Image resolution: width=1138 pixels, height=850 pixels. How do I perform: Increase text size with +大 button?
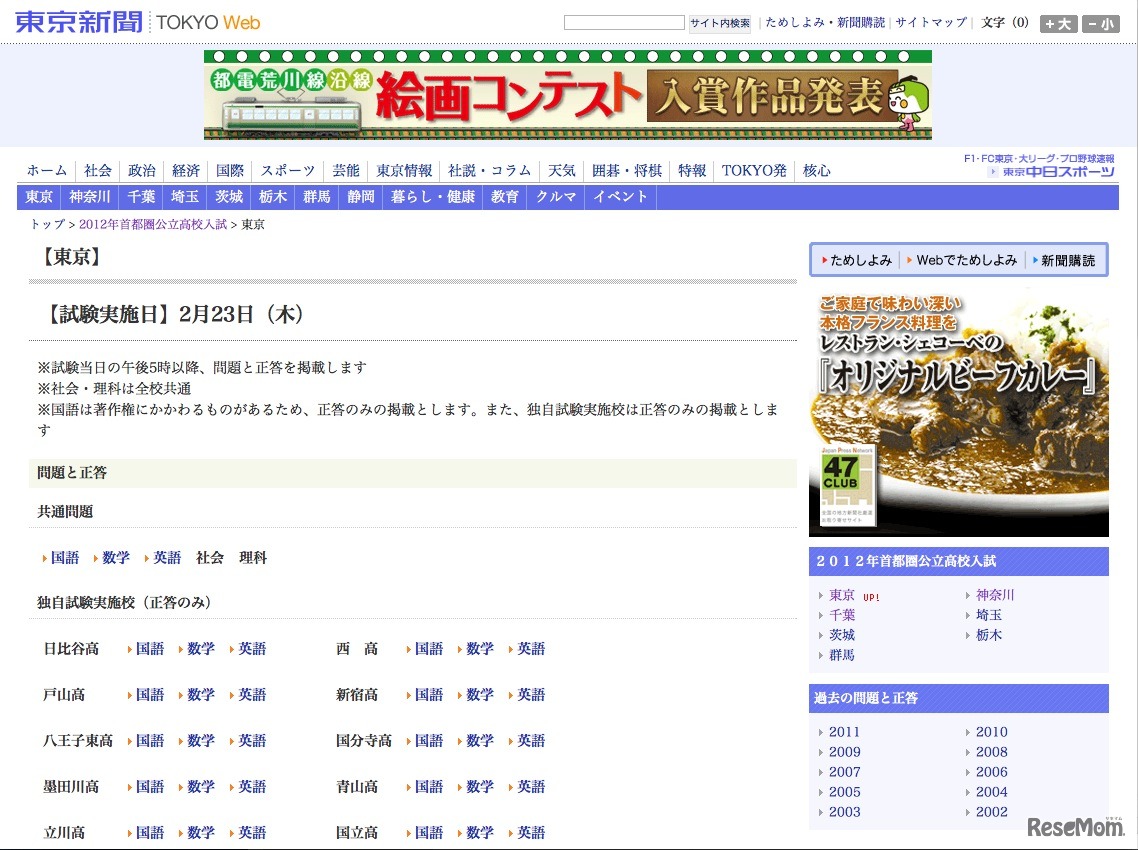coord(1058,24)
